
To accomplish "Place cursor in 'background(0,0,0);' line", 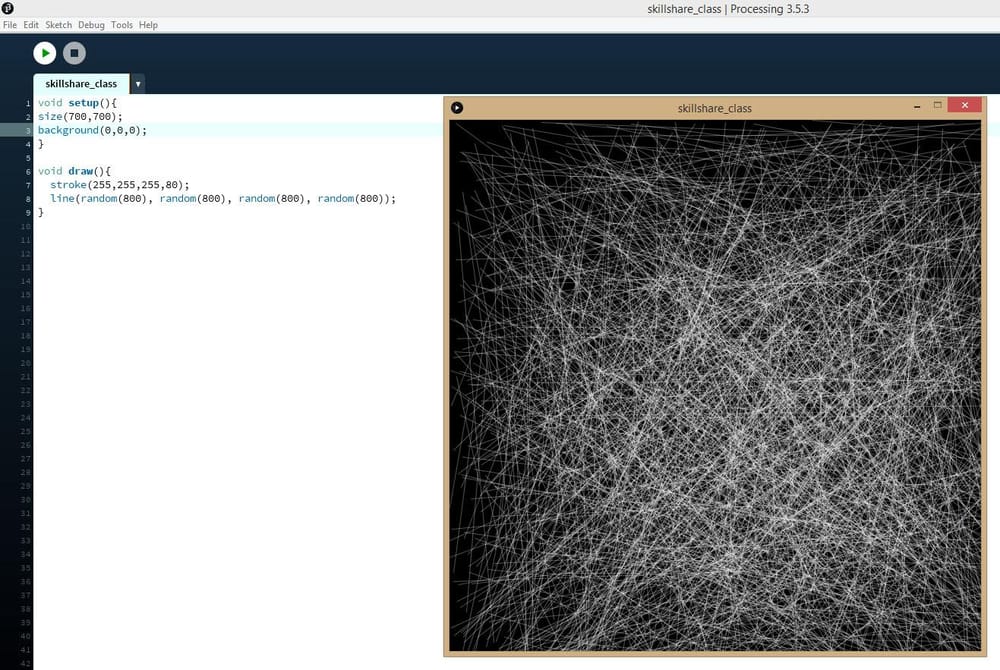I will pyautogui.click(x=92, y=130).
